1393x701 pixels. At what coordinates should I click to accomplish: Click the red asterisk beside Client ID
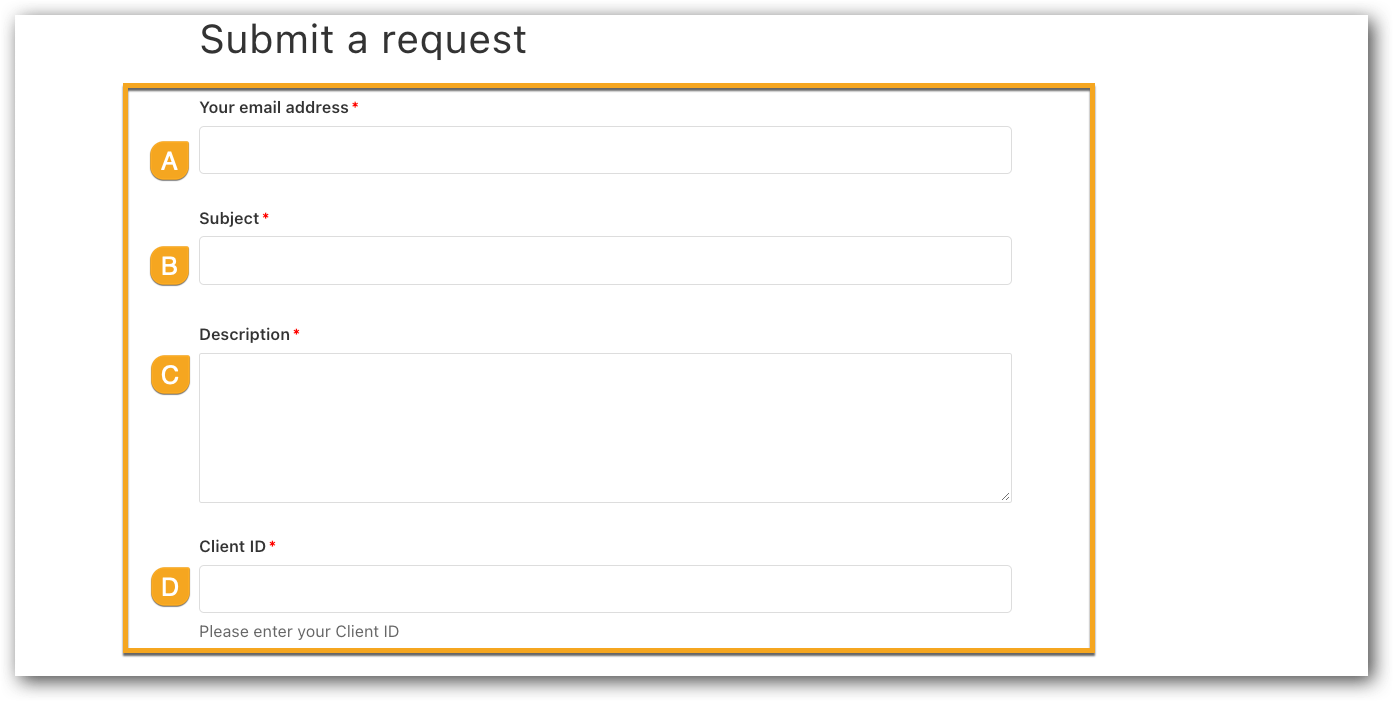pos(272,545)
